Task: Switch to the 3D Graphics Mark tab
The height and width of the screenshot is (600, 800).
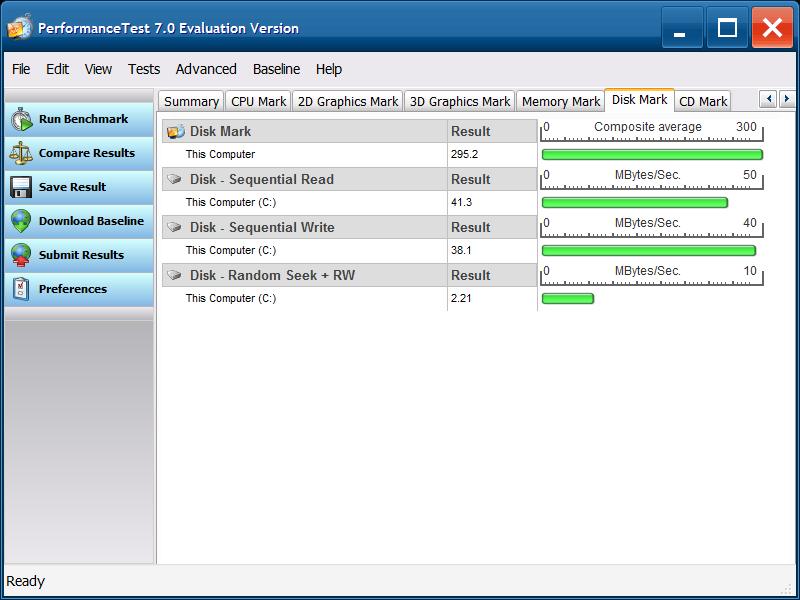Action: [x=460, y=102]
